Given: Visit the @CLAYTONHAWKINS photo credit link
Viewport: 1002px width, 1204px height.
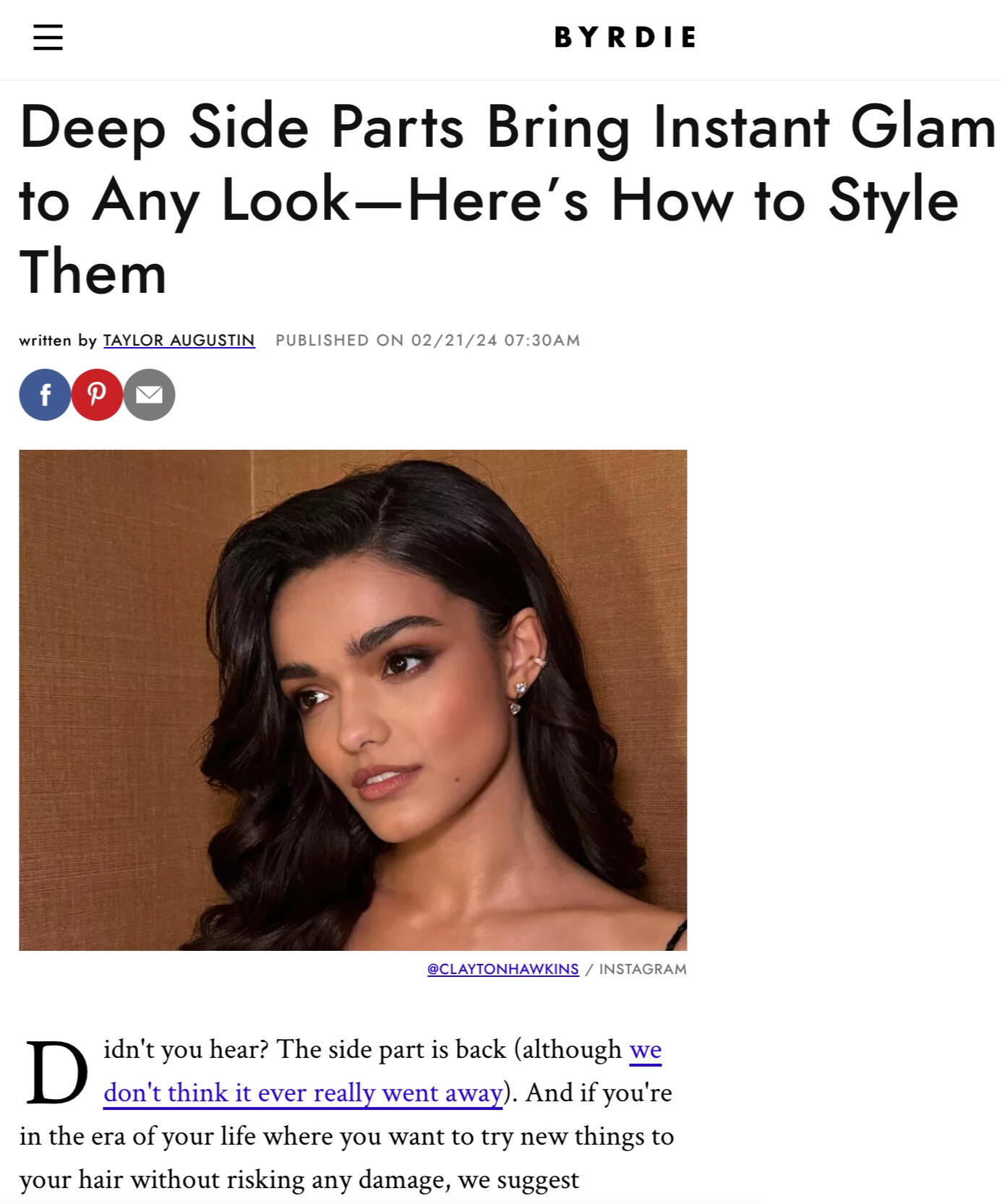Looking at the screenshot, I should 503,969.
